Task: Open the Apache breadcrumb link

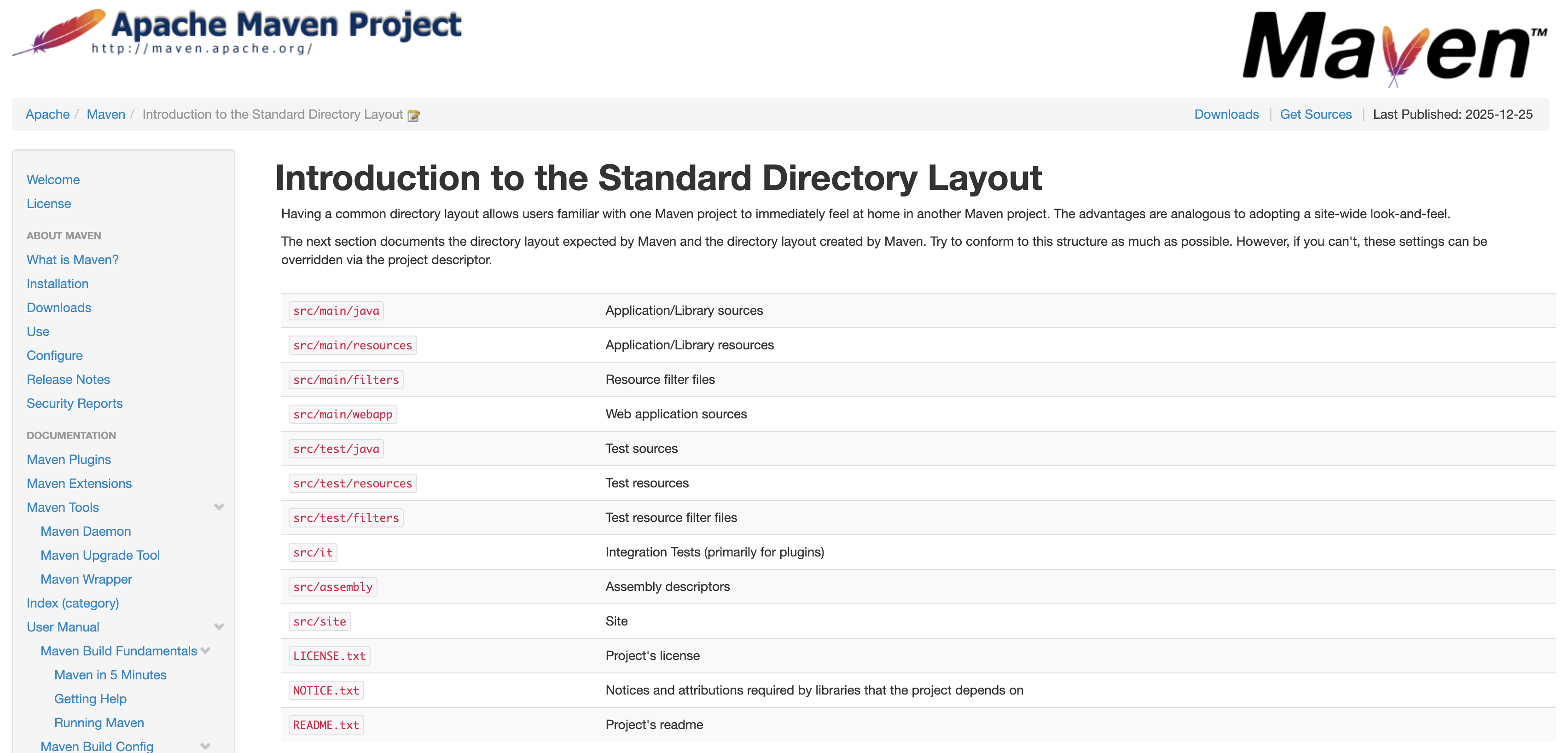Action: 47,115
